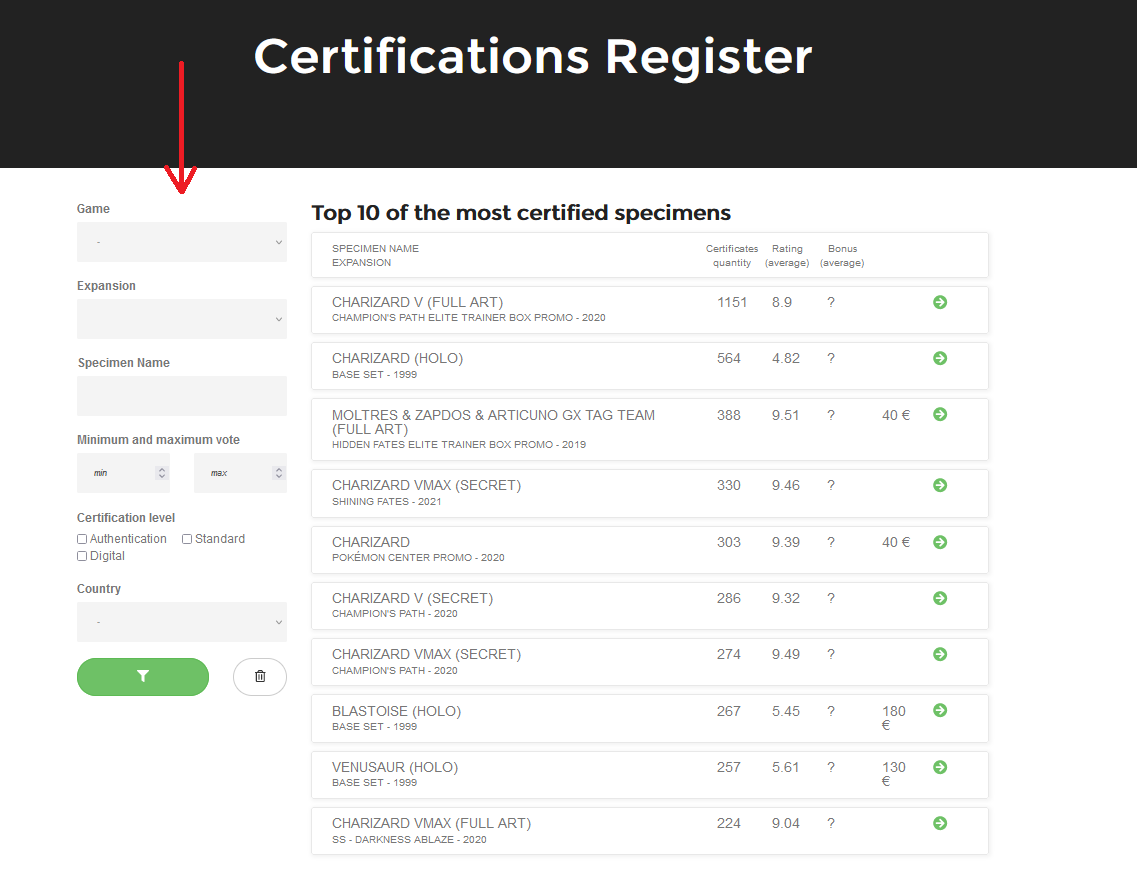Click the Certifications Register page title
The image size is (1137, 894).
coord(533,57)
